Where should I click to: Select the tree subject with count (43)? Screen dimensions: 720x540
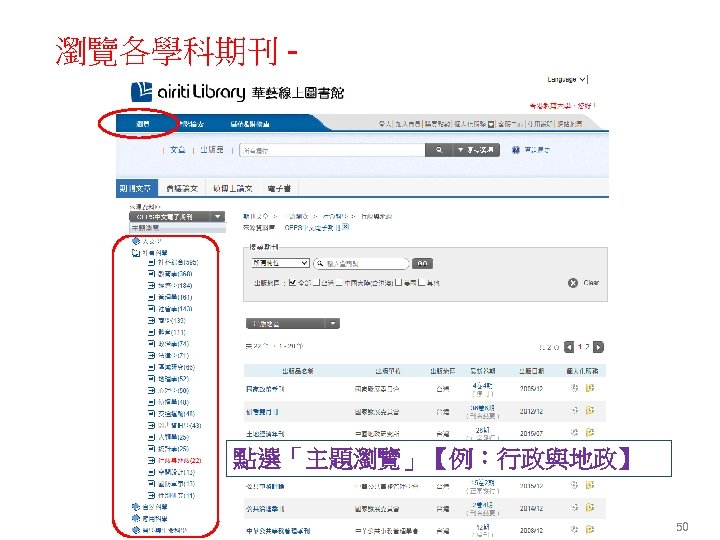click(x=180, y=425)
